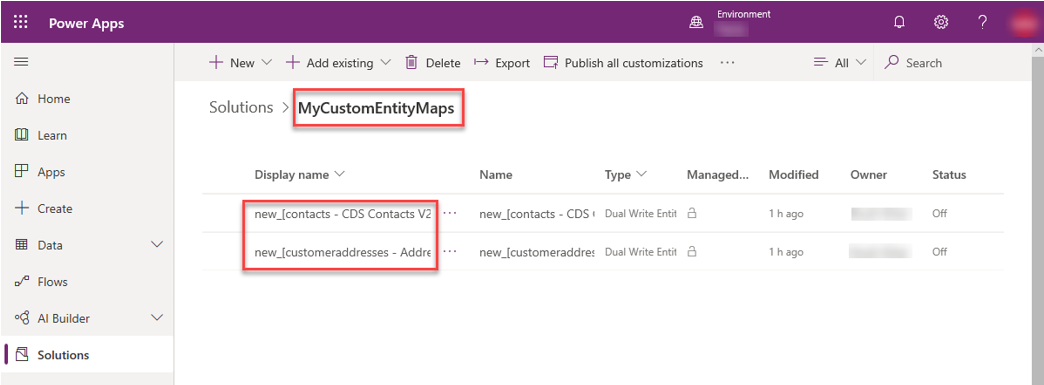Image resolution: width=1044 pixels, height=385 pixels.
Task: Click the Delete trash can icon
Action: pyautogui.click(x=411, y=63)
